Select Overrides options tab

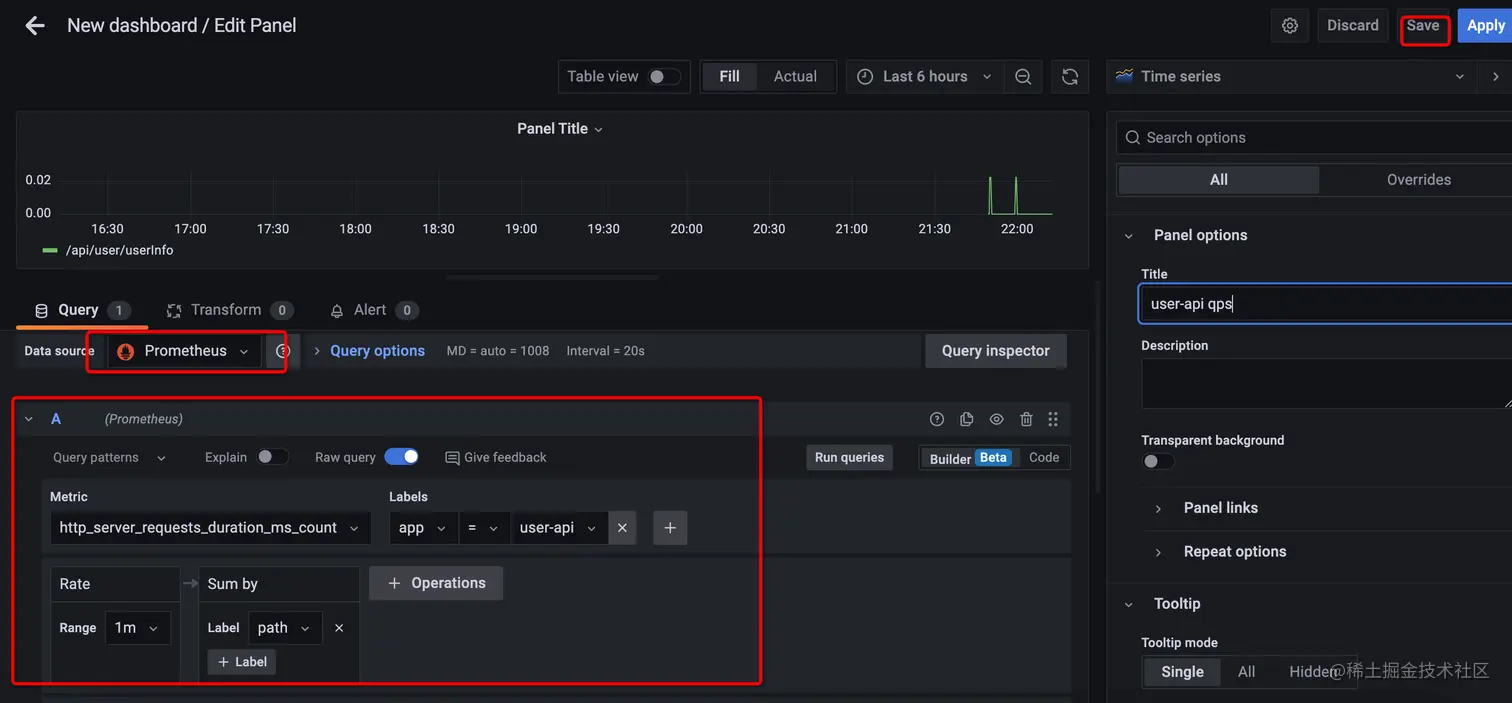click(1418, 180)
